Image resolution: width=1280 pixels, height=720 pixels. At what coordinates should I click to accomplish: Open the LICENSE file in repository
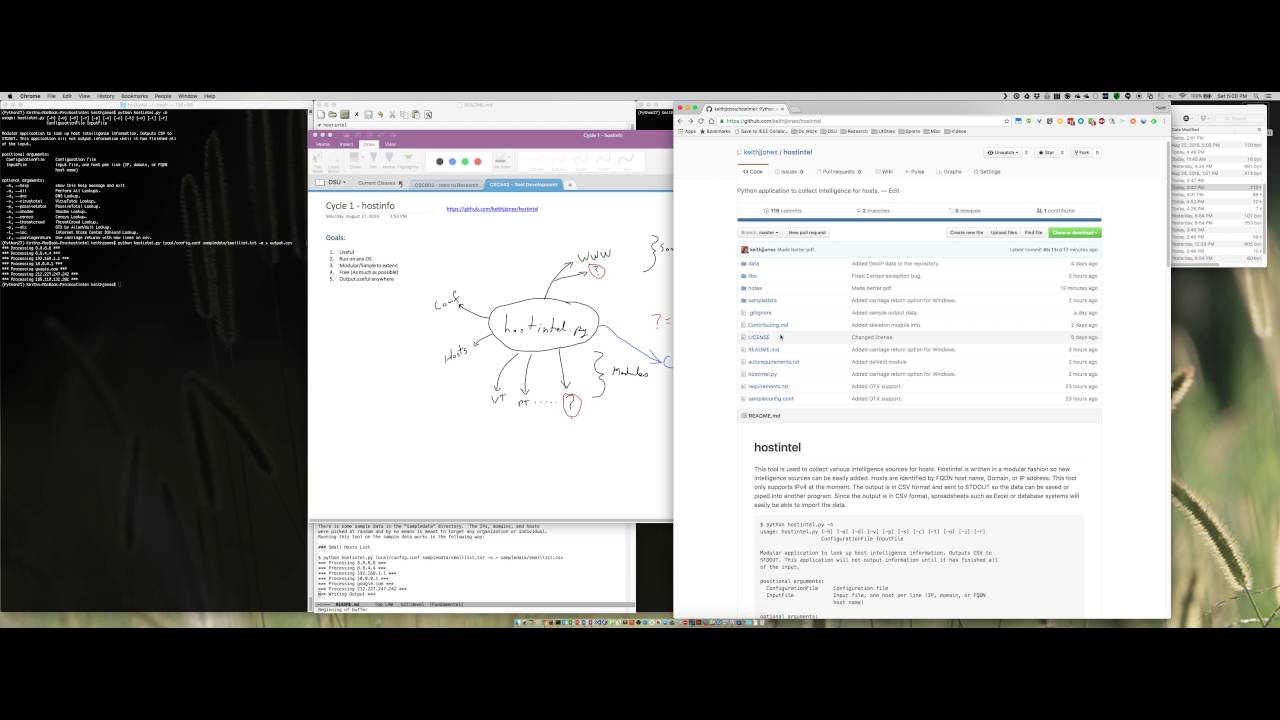pos(759,337)
